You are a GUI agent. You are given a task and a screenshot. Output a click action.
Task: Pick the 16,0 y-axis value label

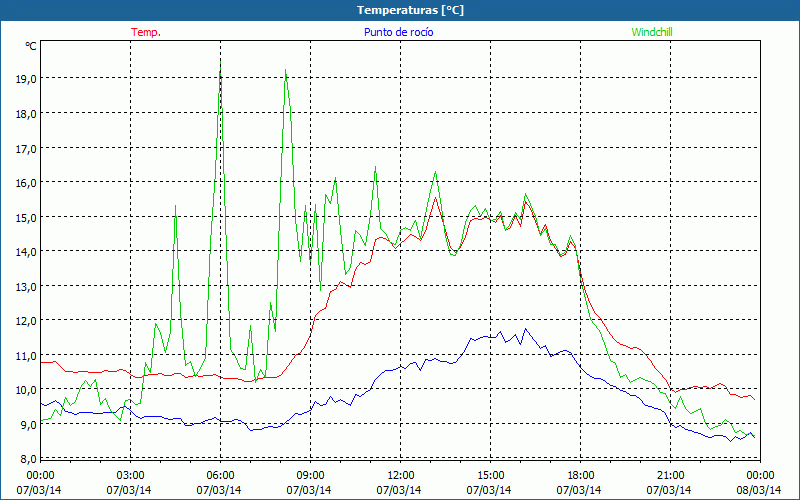[x=25, y=183]
